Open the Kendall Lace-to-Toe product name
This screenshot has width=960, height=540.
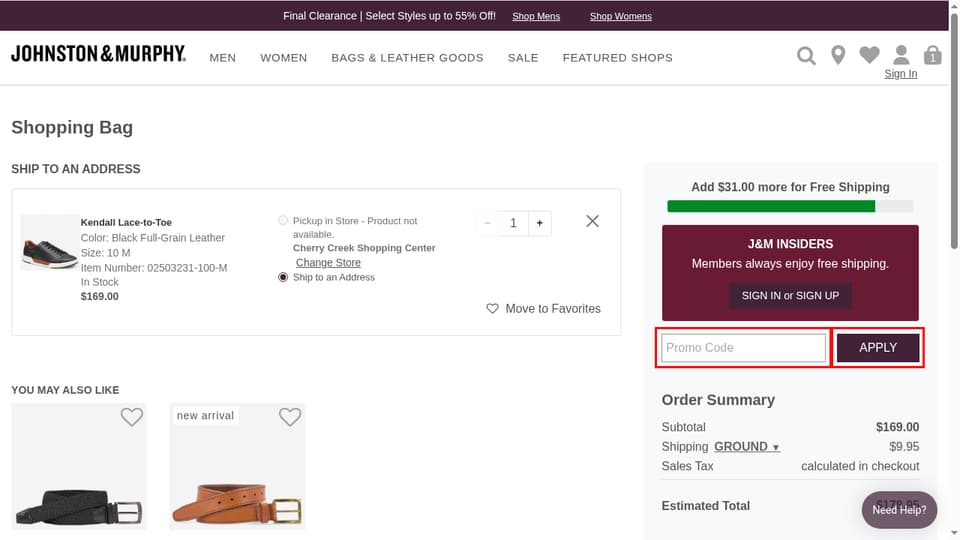tap(126, 222)
